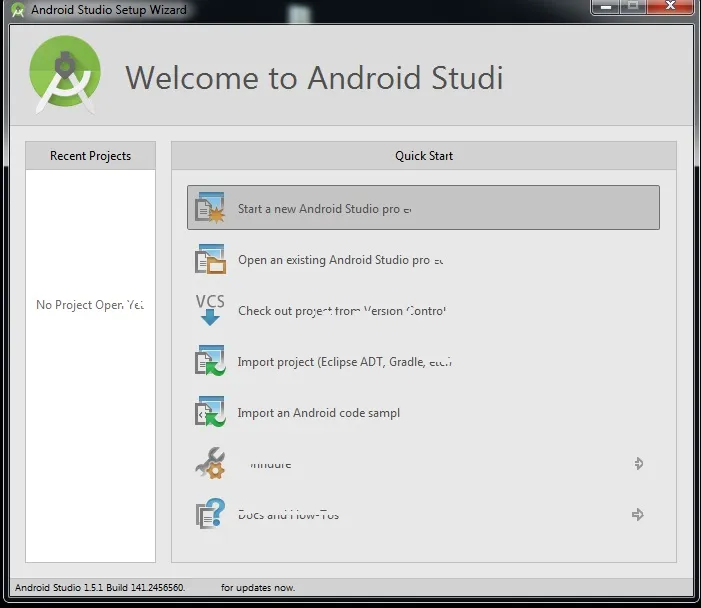The image size is (701, 608).
Task: Import an Android code sample
Action: [423, 412]
